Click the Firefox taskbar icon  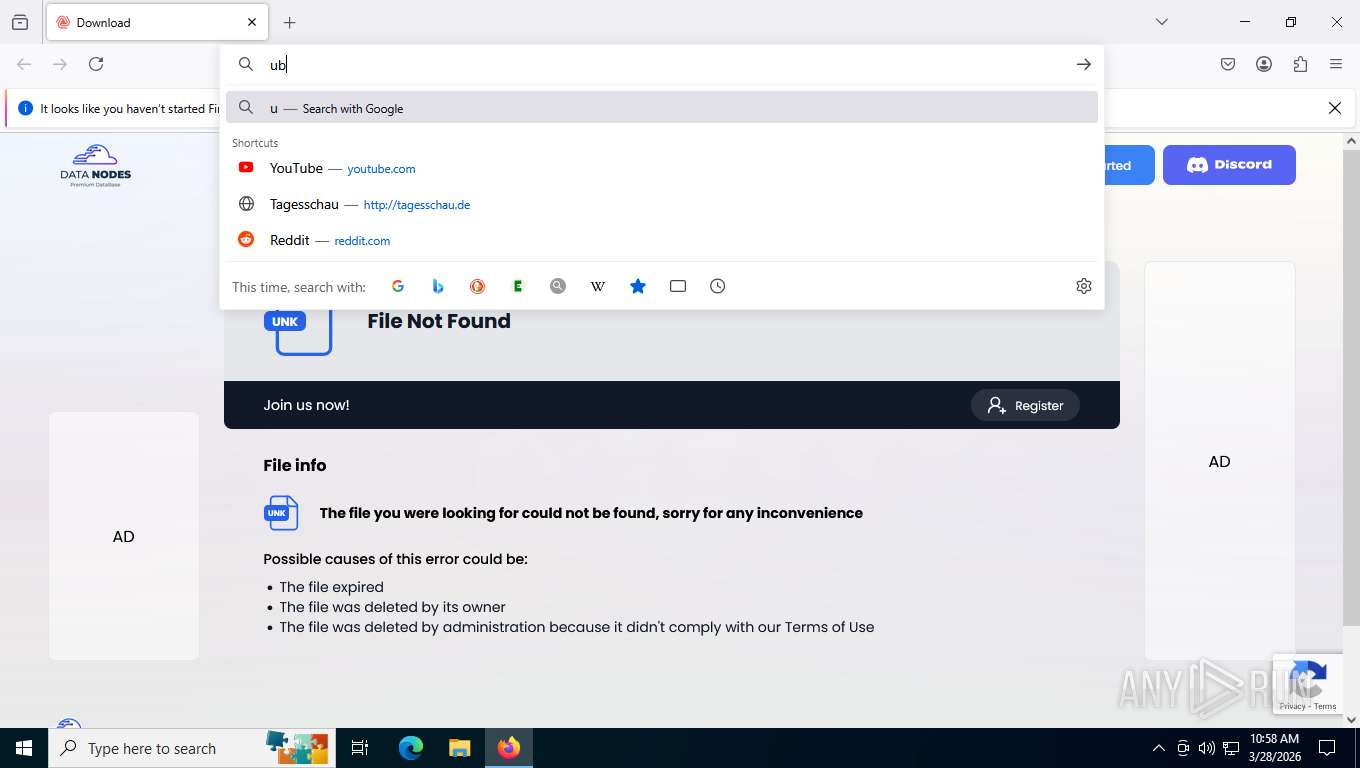click(509, 748)
